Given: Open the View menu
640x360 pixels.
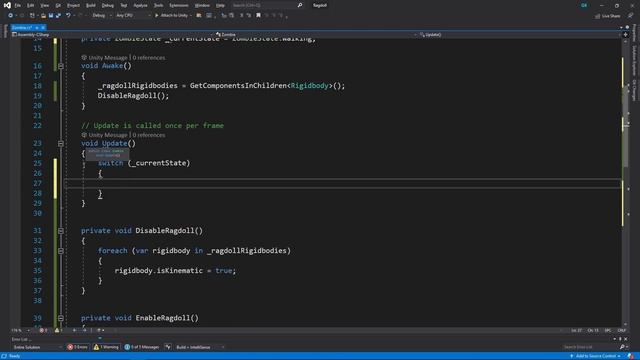Looking at the screenshot, I should pyautogui.click(x=44, y=5).
